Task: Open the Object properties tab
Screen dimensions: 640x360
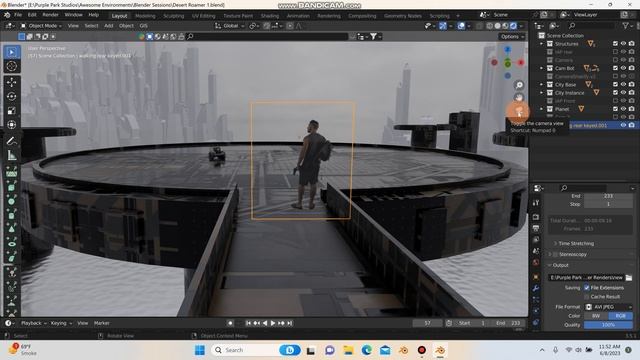Action: [x=536, y=277]
